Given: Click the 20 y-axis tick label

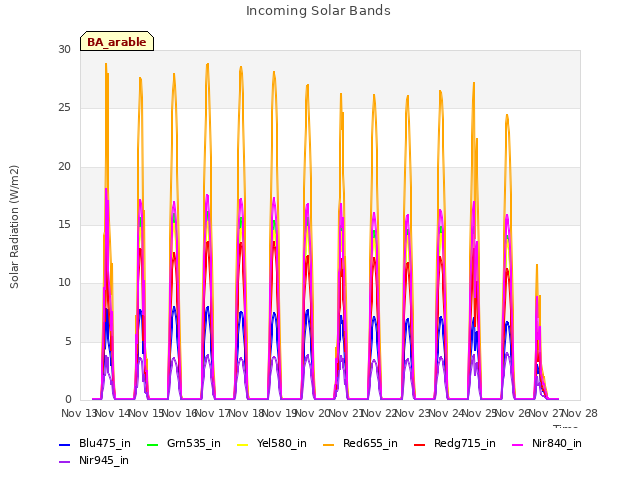Looking at the screenshot, I should [64, 167].
